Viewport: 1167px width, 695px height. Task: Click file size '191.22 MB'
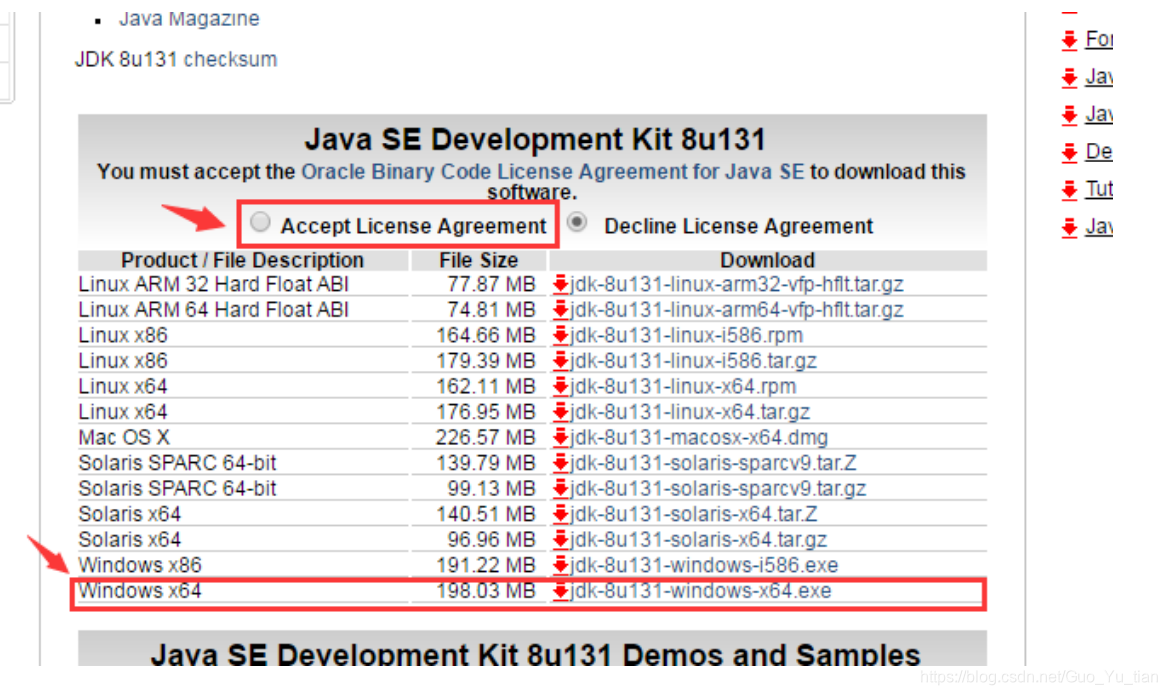(486, 565)
